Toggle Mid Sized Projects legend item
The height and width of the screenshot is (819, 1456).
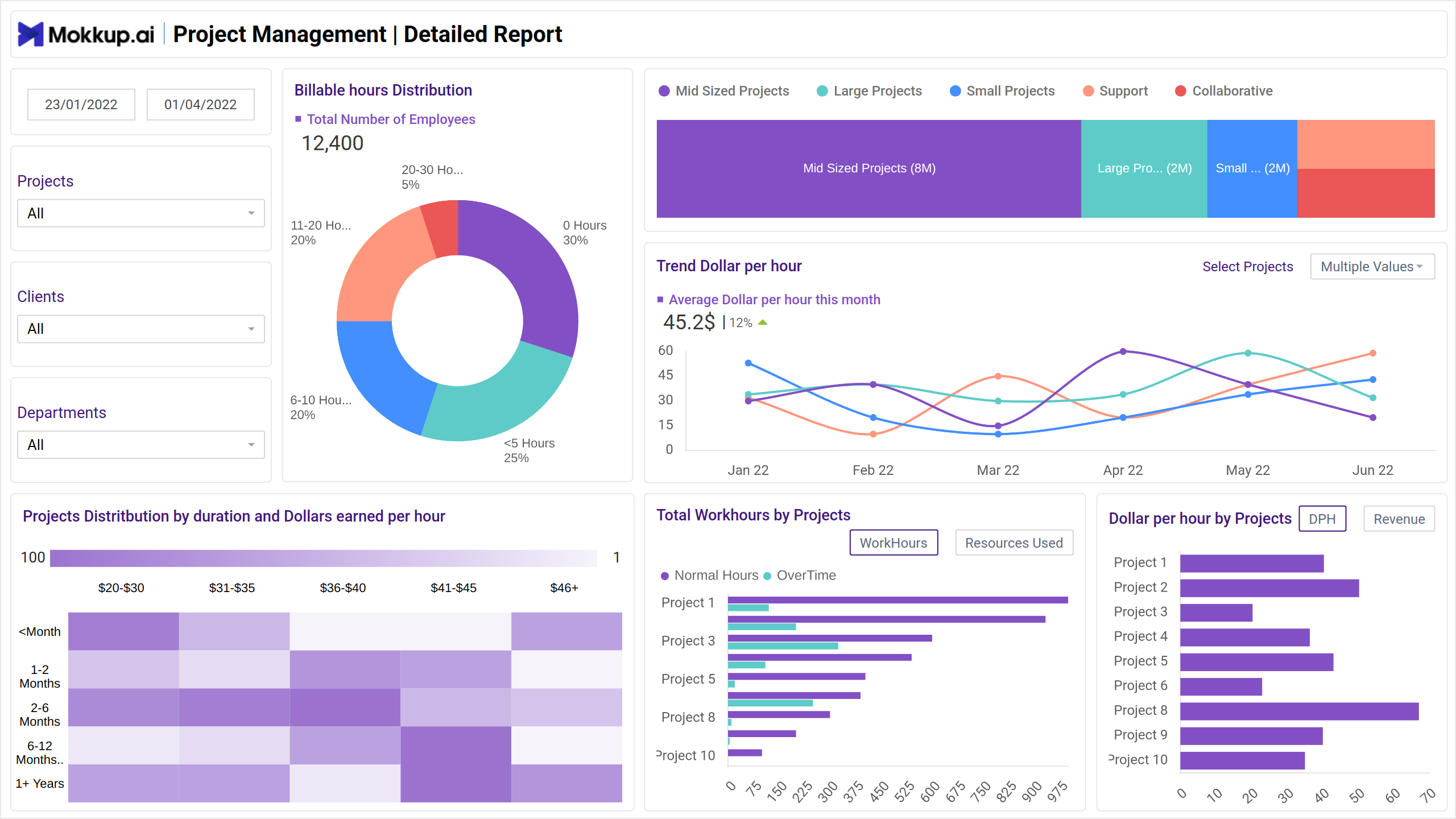point(723,91)
